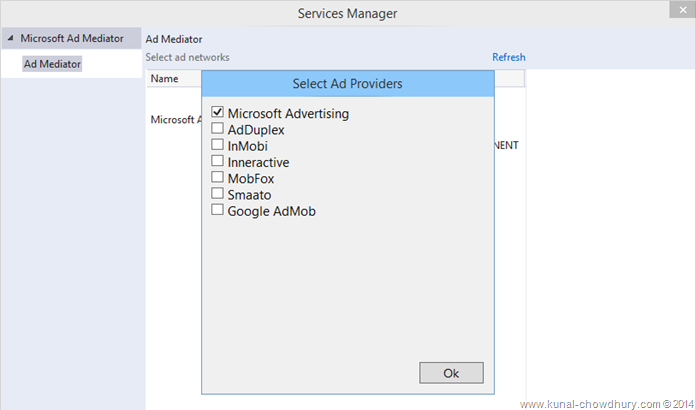The image size is (696, 410).
Task: Select Ad Mediator in the sidebar
Action: [52, 63]
